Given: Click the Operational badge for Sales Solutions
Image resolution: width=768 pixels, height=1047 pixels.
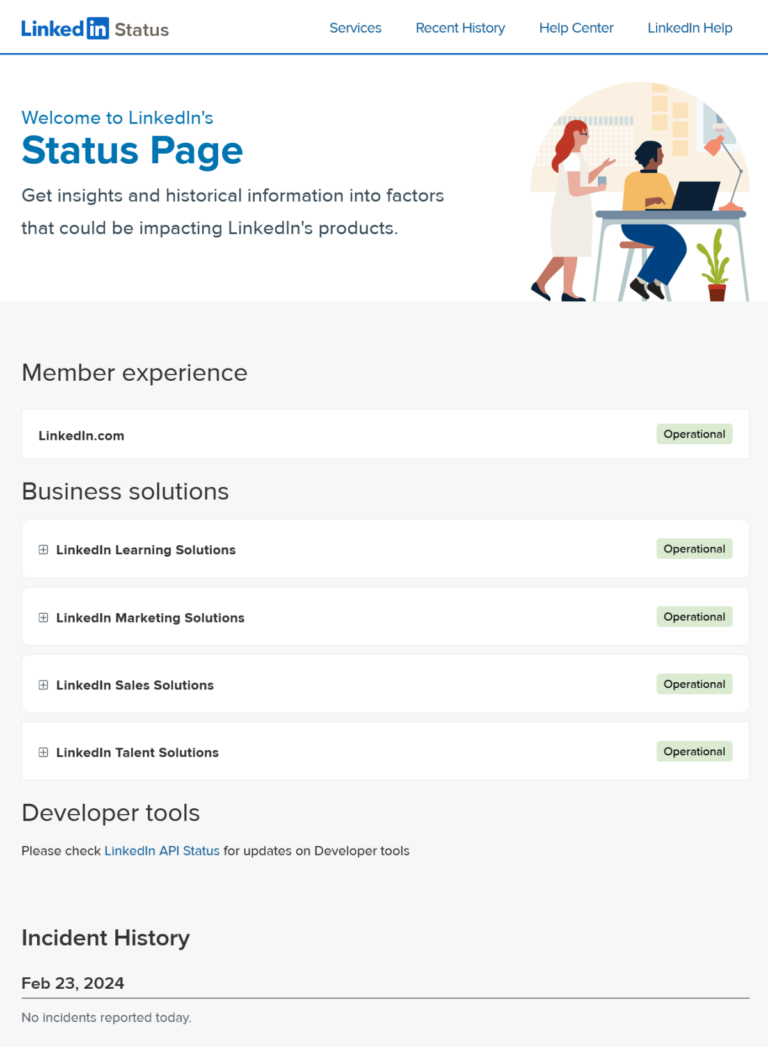Looking at the screenshot, I should coord(694,684).
